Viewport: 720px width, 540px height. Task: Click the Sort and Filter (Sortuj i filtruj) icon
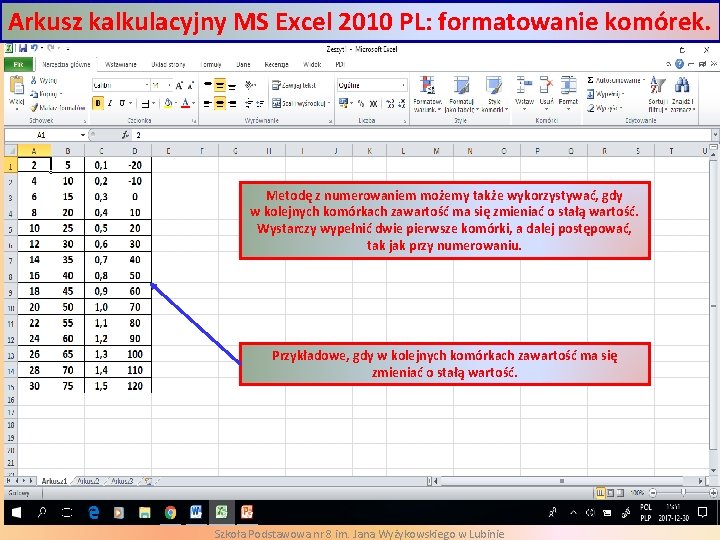tap(658, 85)
